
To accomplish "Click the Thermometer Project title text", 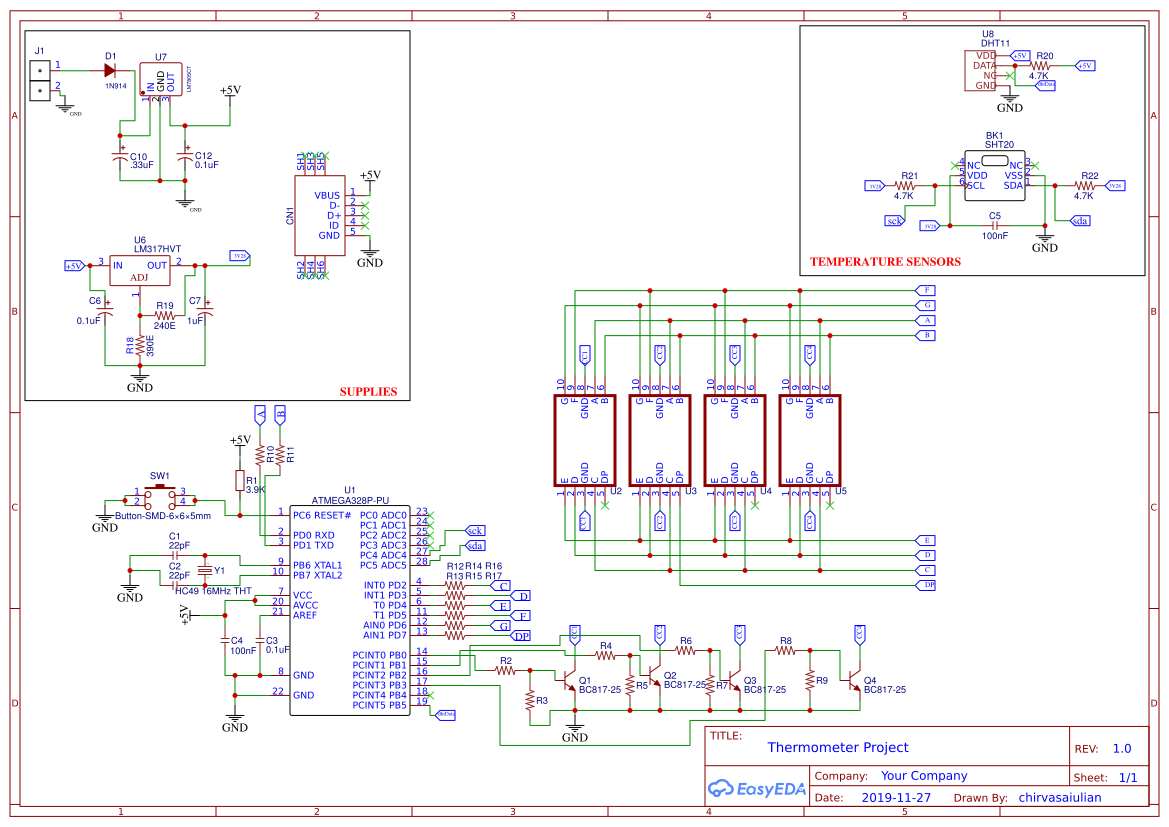I will click(x=839, y=747).
